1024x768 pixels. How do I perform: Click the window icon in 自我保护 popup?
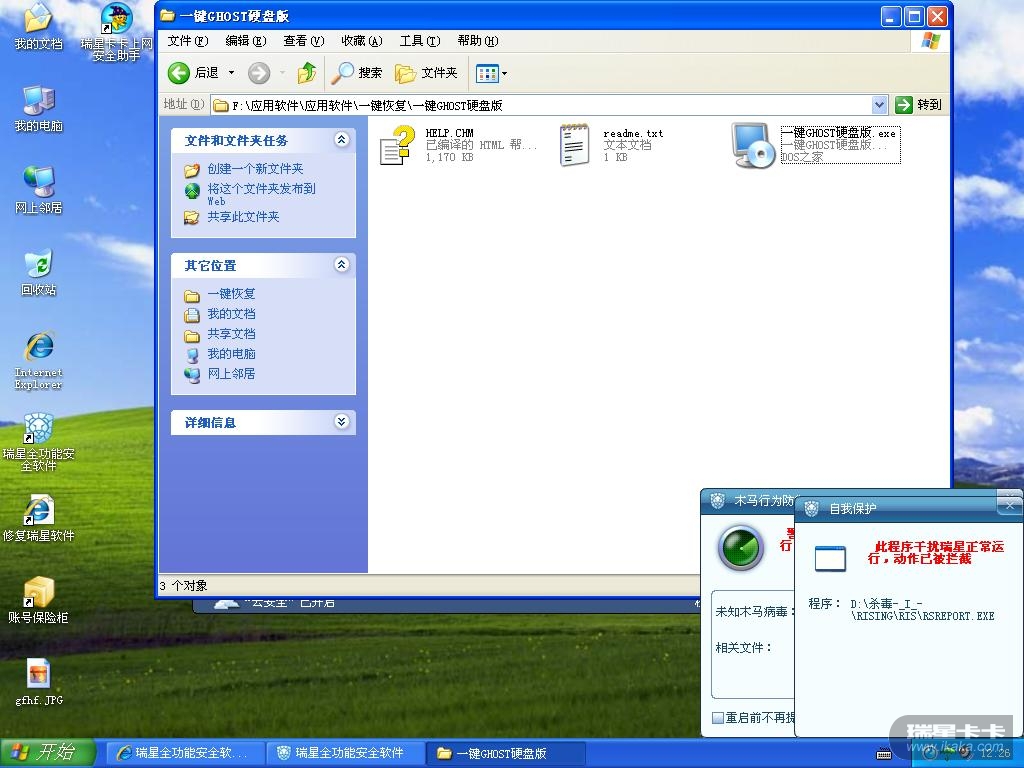point(830,558)
